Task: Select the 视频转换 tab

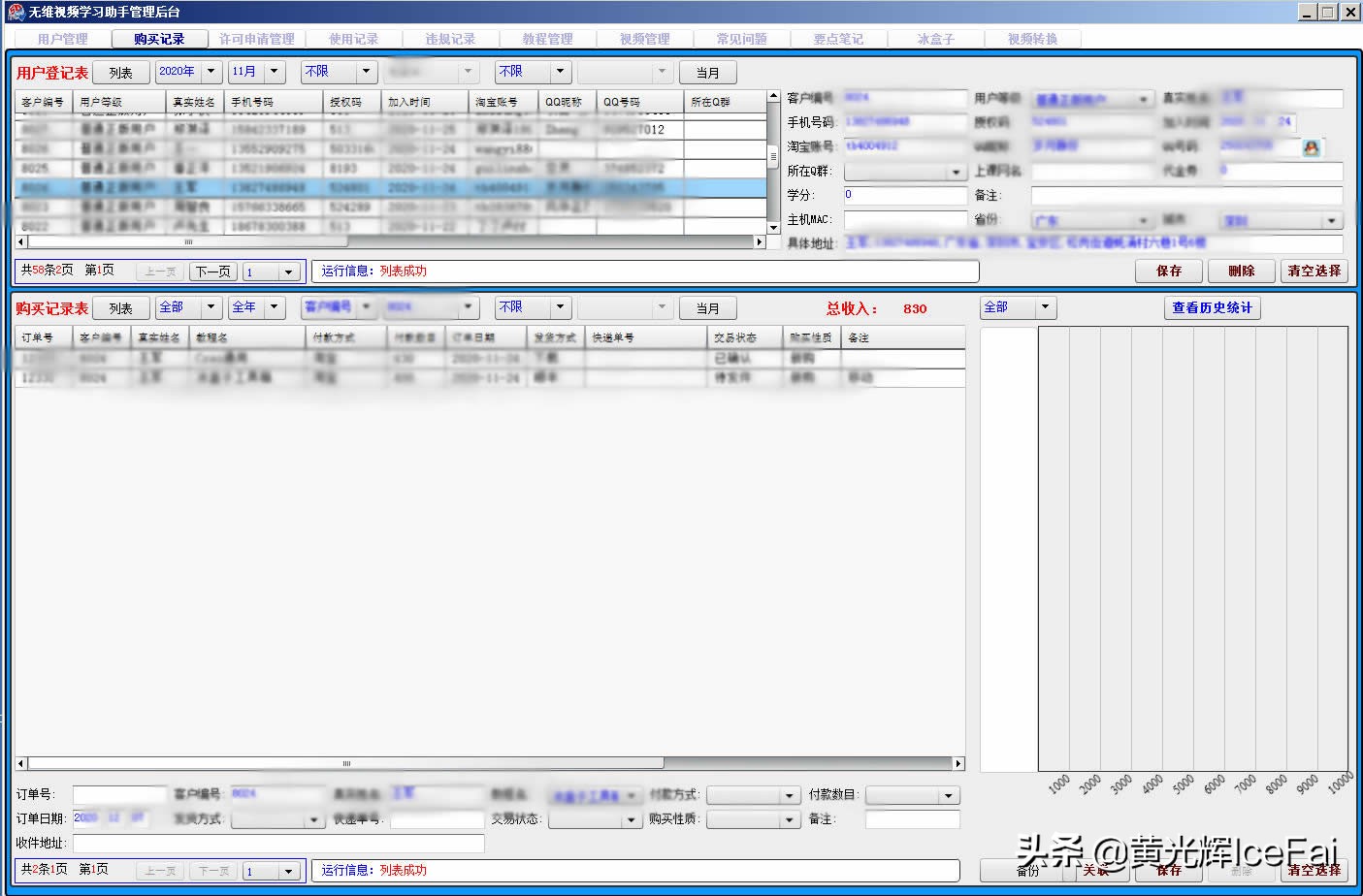Action: [1032, 39]
